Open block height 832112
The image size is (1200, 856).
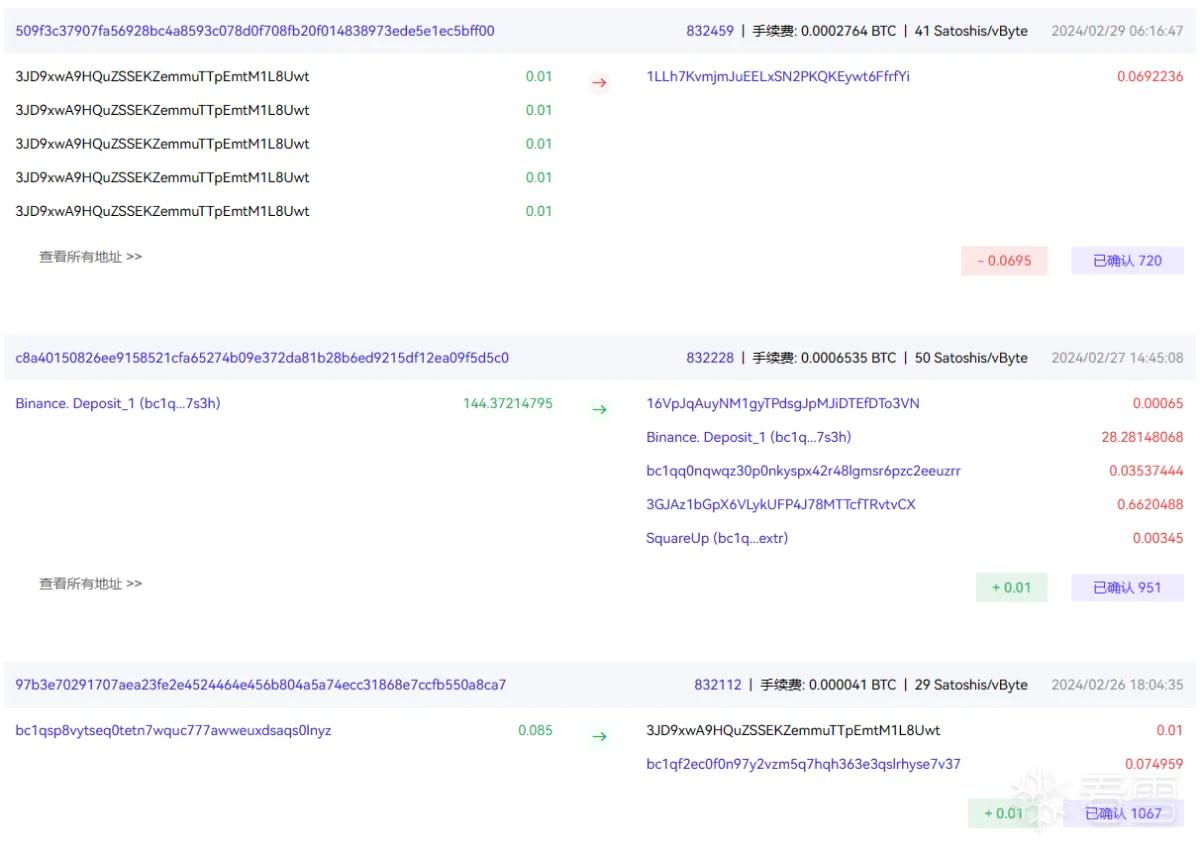tap(718, 685)
